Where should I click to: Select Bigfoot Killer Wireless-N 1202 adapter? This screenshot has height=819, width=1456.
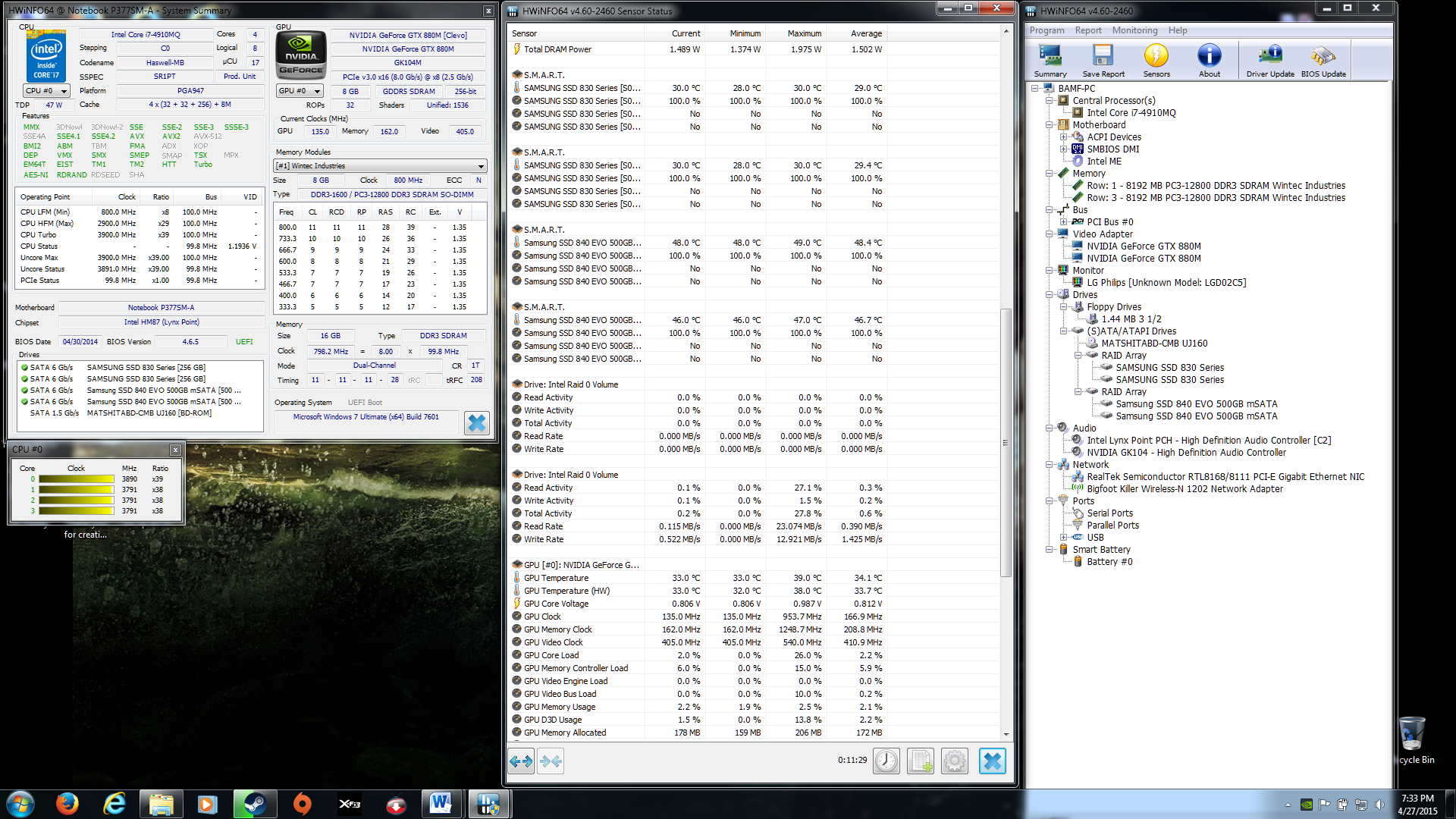pyautogui.click(x=1185, y=489)
